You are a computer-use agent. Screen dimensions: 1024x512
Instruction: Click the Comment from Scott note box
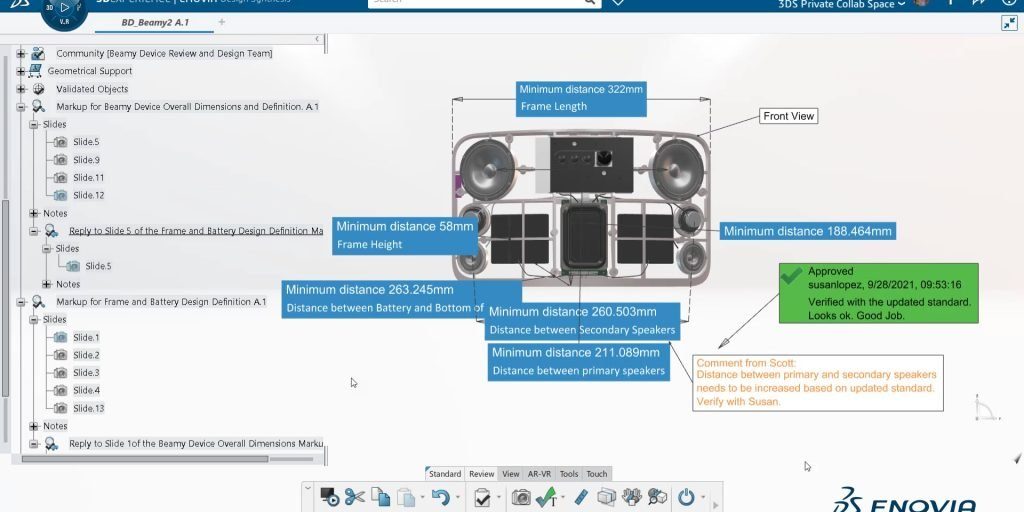coord(818,383)
